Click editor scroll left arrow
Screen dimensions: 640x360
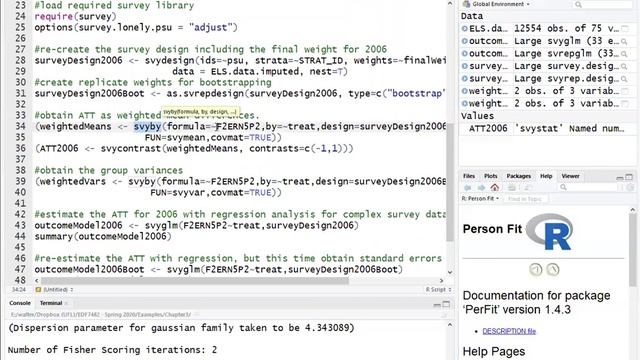pyautogui.click(x=37, y=281)
